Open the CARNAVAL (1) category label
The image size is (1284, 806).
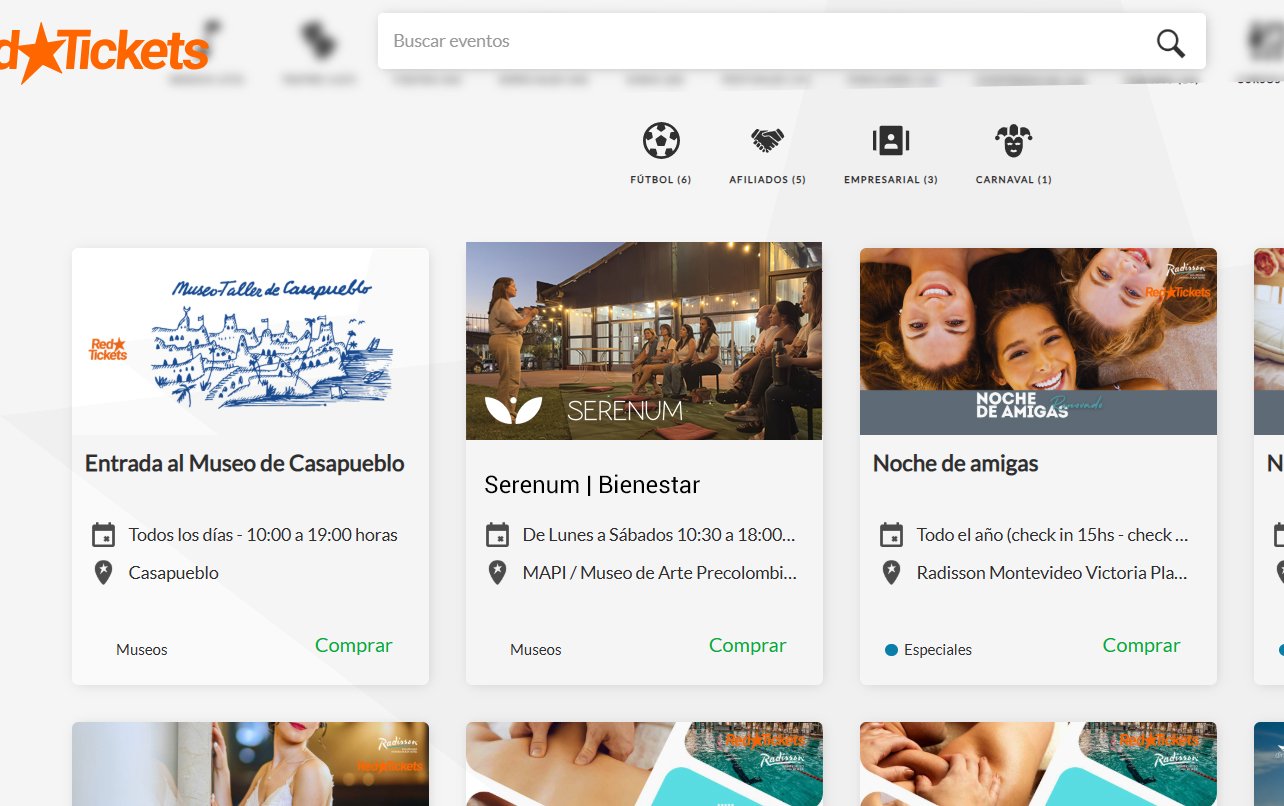pos(1013,180)
